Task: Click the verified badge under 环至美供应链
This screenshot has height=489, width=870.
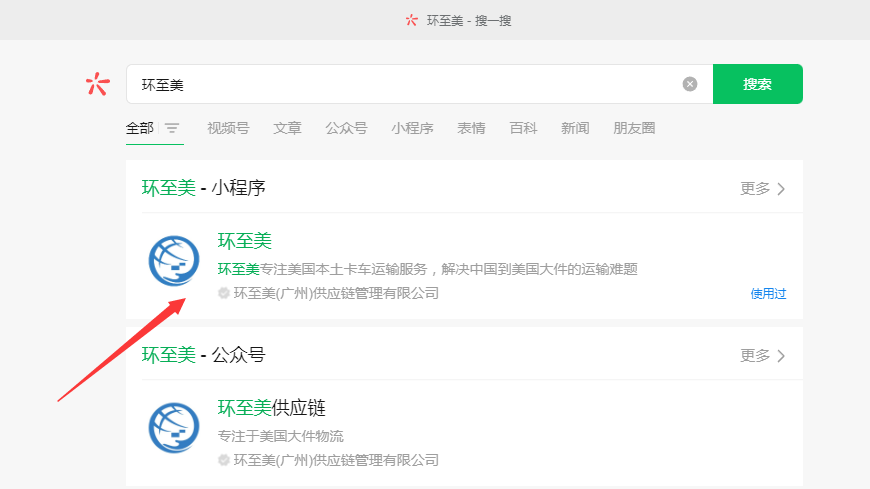Action: 224,460
